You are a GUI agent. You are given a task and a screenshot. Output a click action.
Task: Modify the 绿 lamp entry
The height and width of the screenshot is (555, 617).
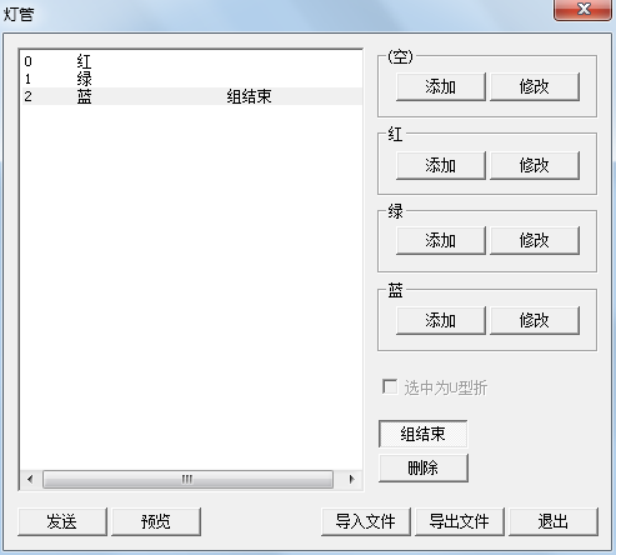coord(534,241)
